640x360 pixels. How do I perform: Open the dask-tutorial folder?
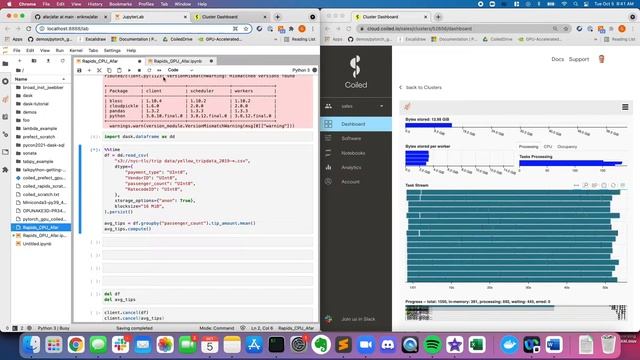coord(36,104)
